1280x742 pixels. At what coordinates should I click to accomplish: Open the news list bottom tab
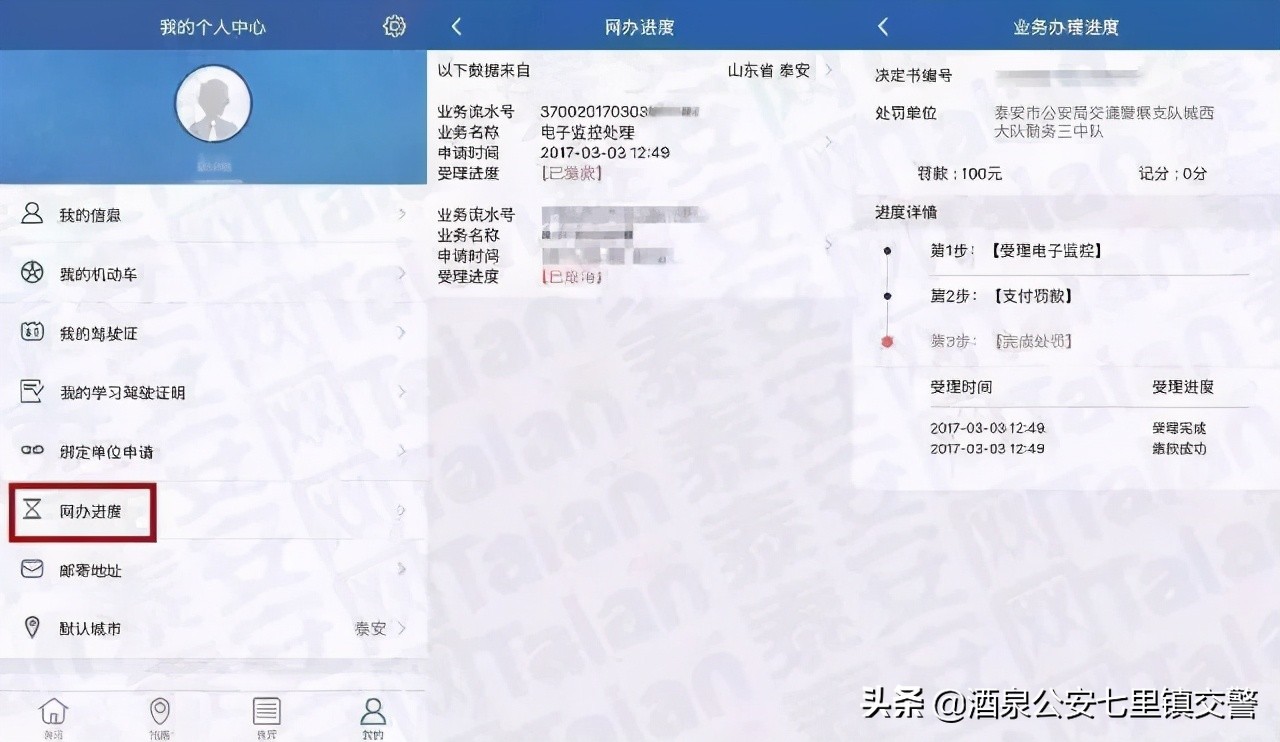(266, 716)
